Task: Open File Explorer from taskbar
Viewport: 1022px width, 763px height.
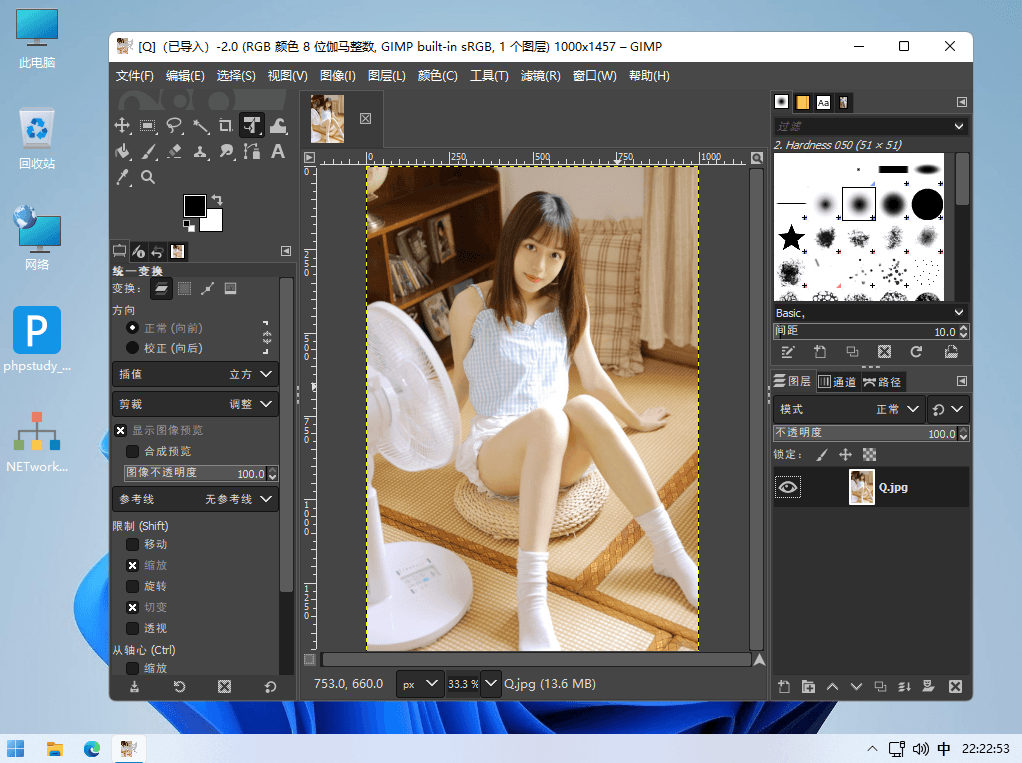Action: click(55, 749)
